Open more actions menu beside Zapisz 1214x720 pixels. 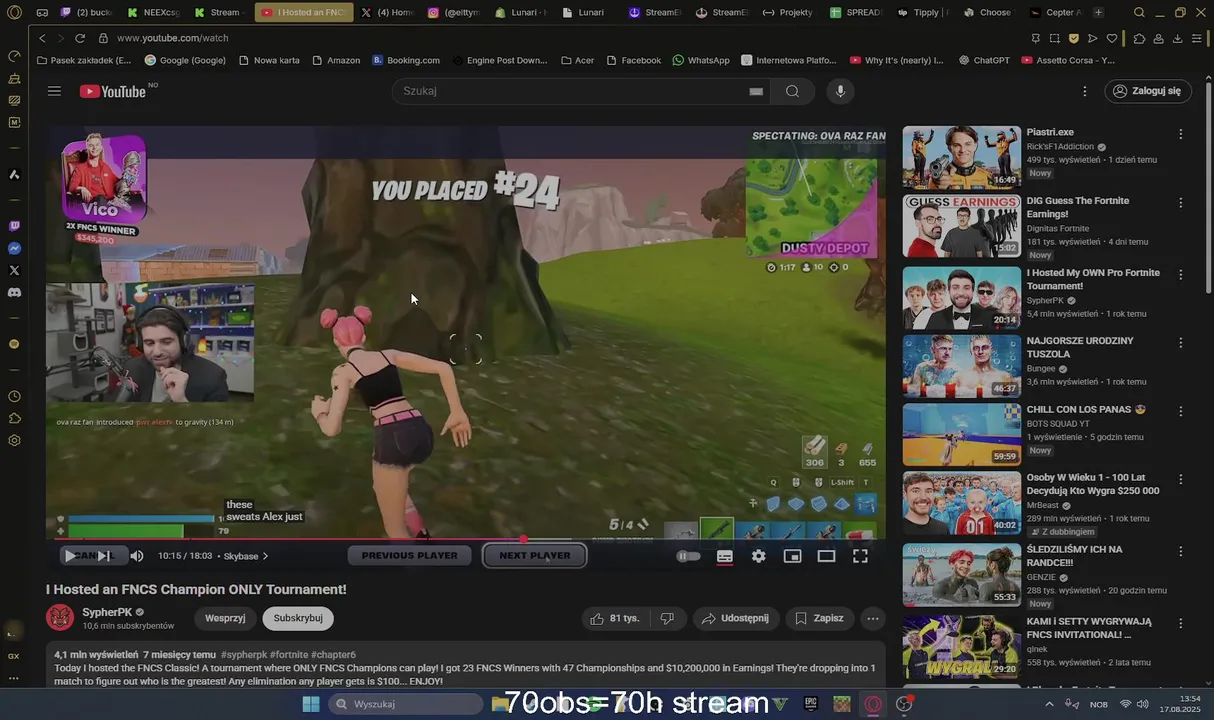(x=873, y=618)
